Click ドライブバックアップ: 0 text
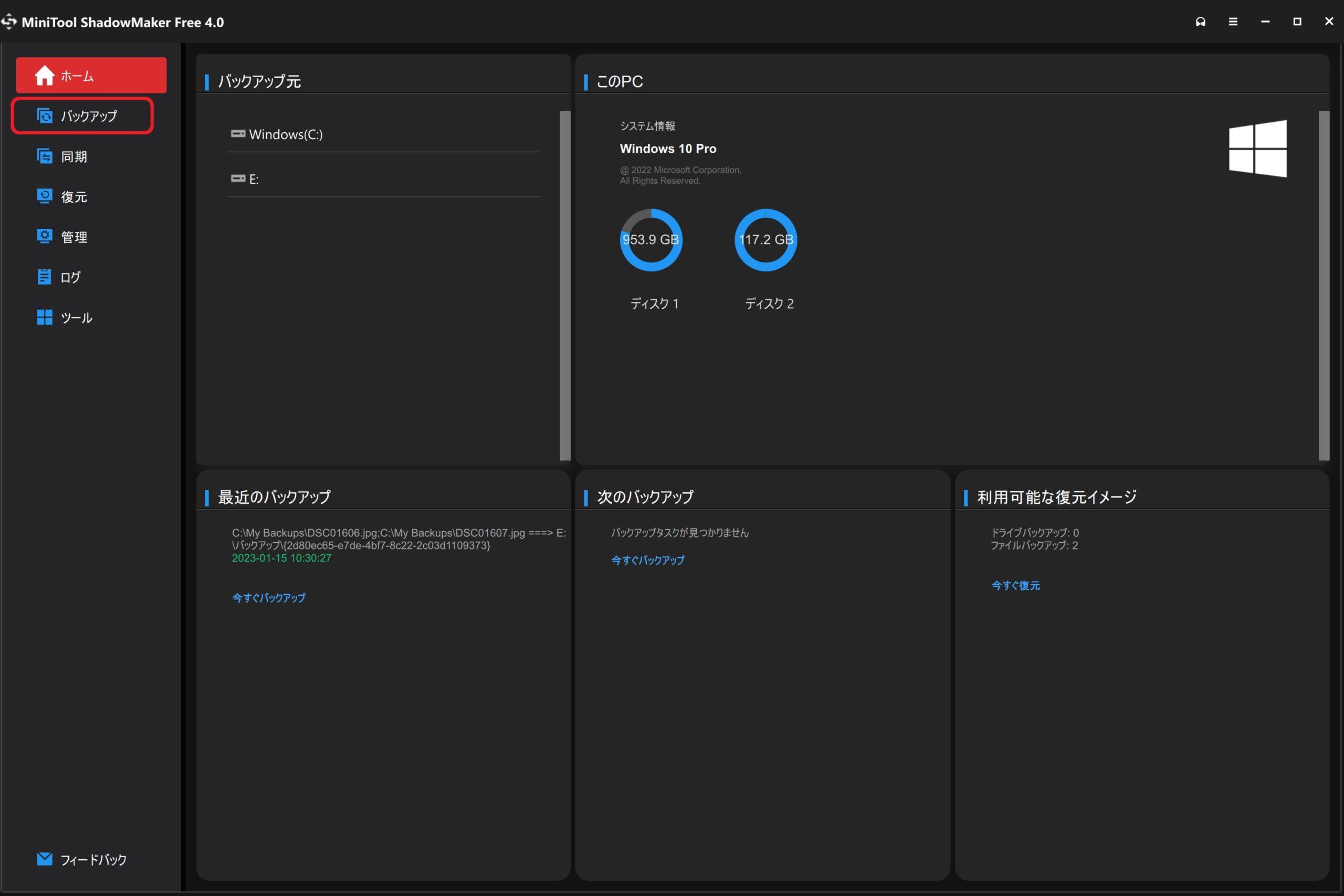Viewport: 1344px width, 896px height. 1035,533
